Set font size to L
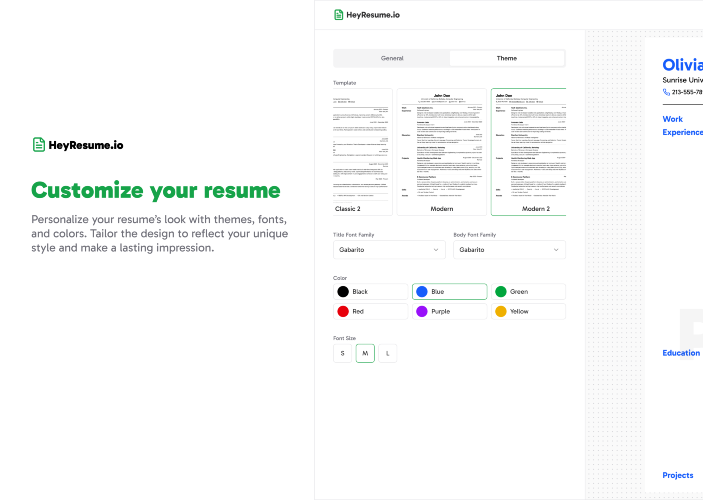Screen dimensions: 703x500 [x=387, y=353]
